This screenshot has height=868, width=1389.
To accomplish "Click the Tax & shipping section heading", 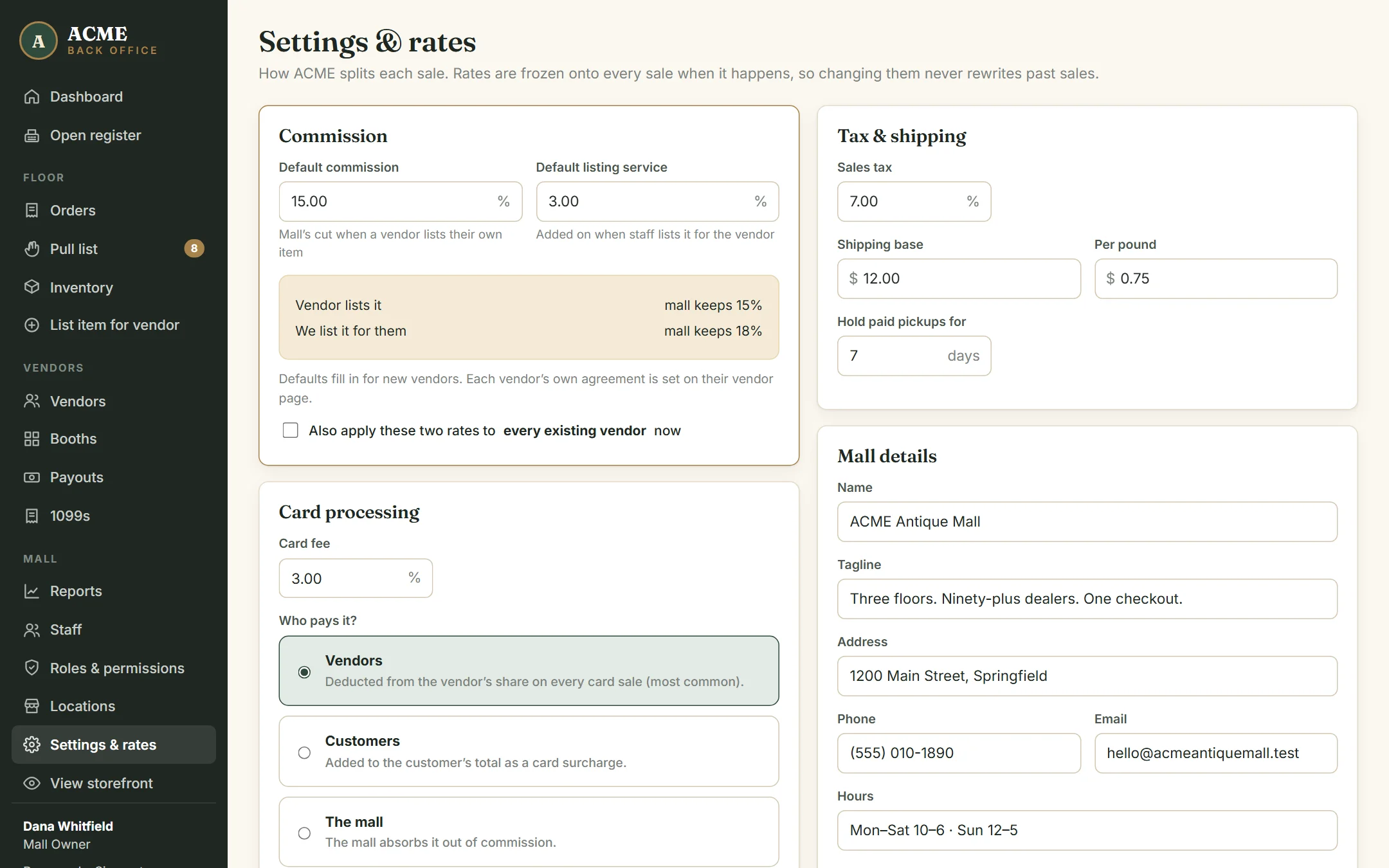I will coord(902,136).
